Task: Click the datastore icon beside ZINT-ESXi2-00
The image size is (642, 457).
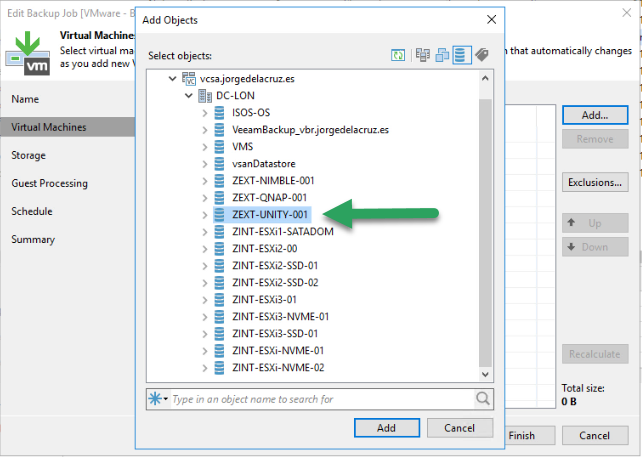Action: click(x=219, y=249)
